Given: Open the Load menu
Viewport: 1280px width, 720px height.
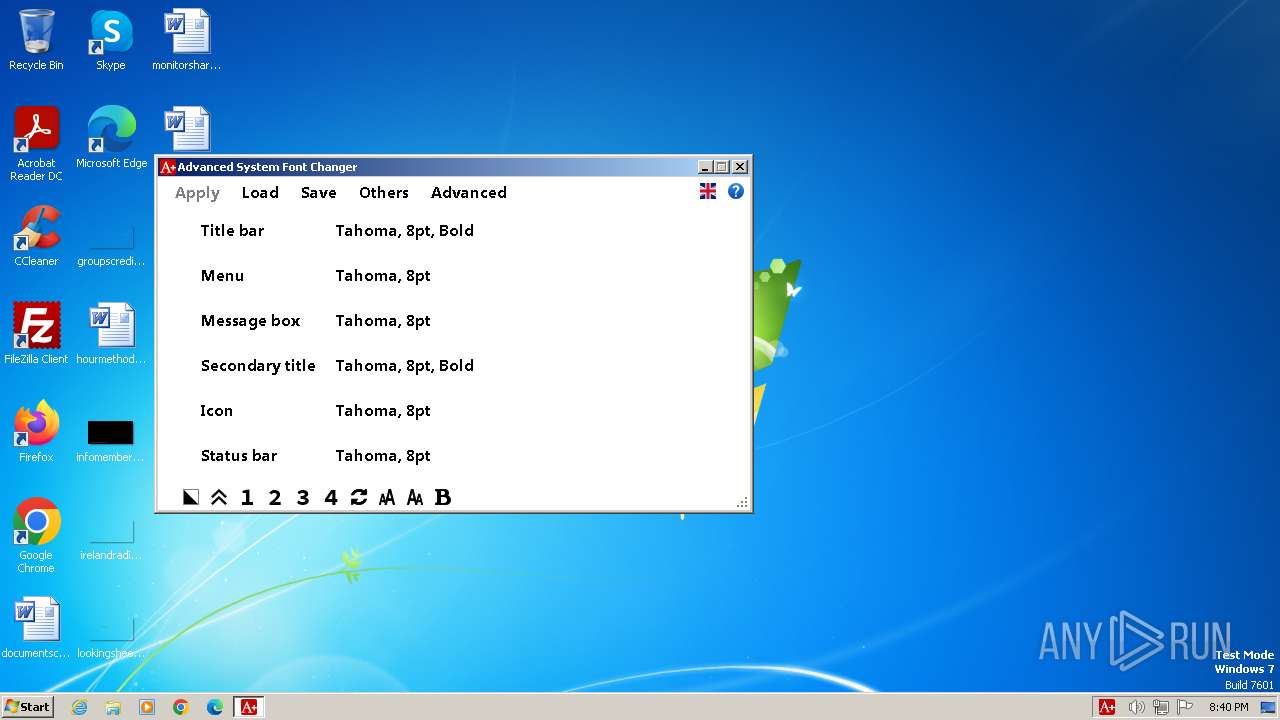Looking at the screenshot, I should click(260, 193).
